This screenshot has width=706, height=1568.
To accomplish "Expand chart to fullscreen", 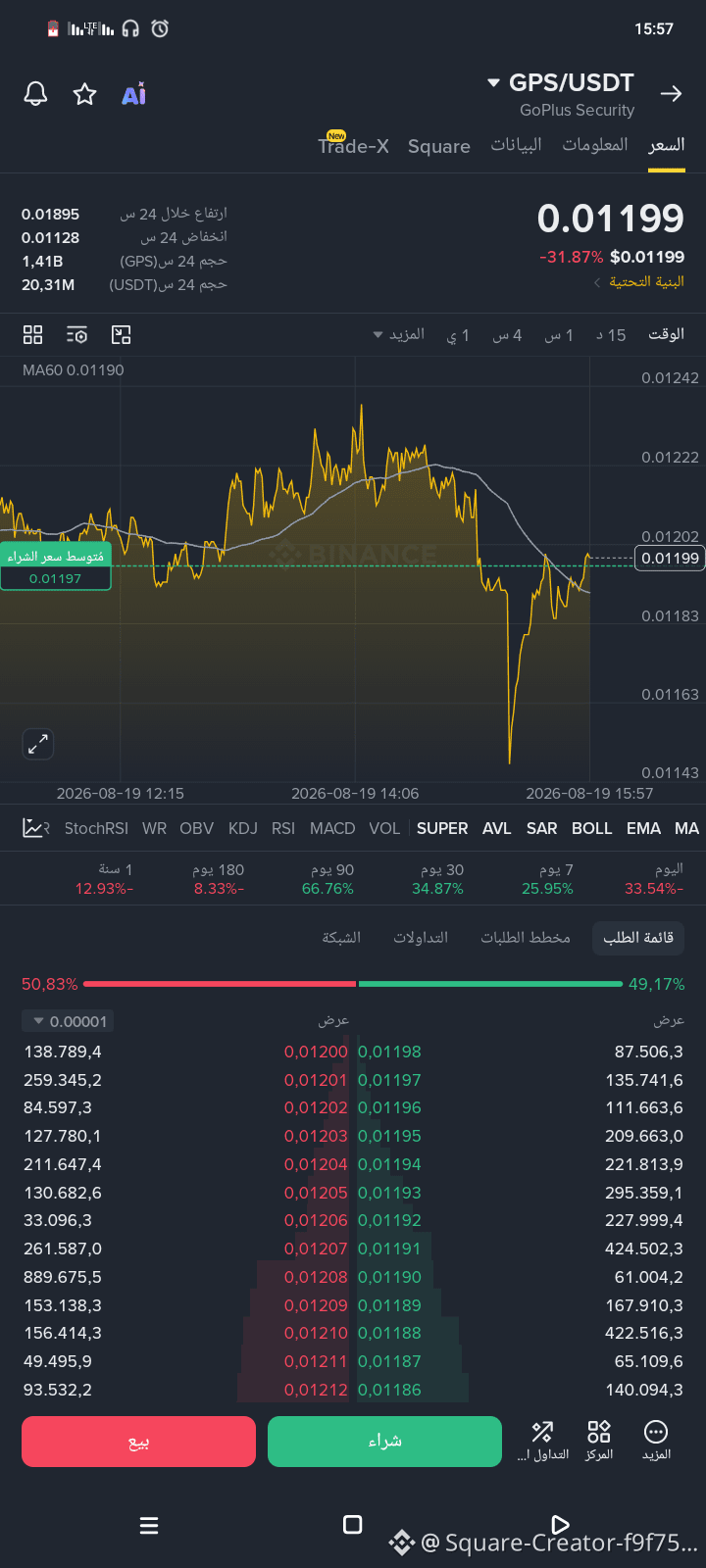I will pyautogui.click(x=38, y=744).
